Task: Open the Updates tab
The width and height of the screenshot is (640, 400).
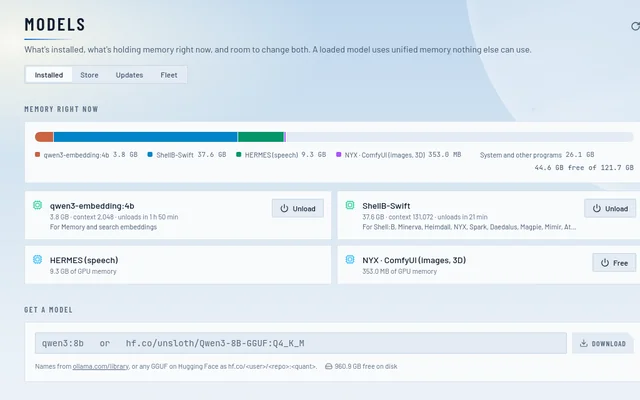Action: tap(129, 75)
